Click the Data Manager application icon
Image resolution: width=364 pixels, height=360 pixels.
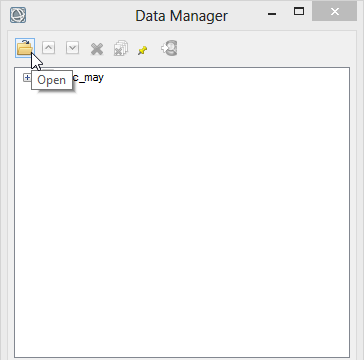(x=18, y=15)
